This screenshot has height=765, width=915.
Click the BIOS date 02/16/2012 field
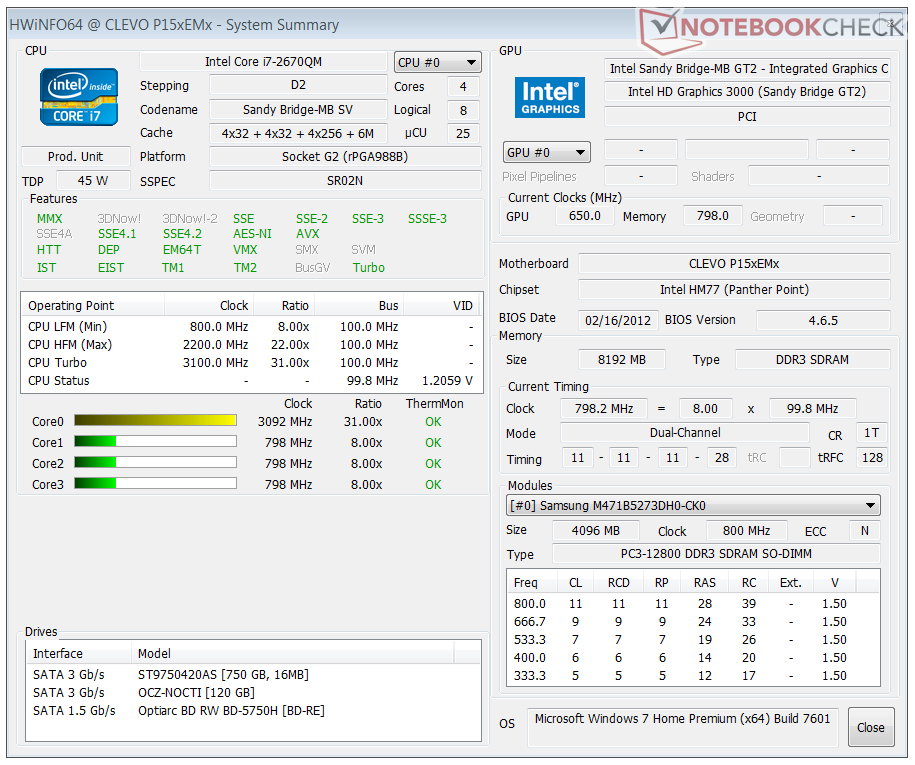point(618,320)
